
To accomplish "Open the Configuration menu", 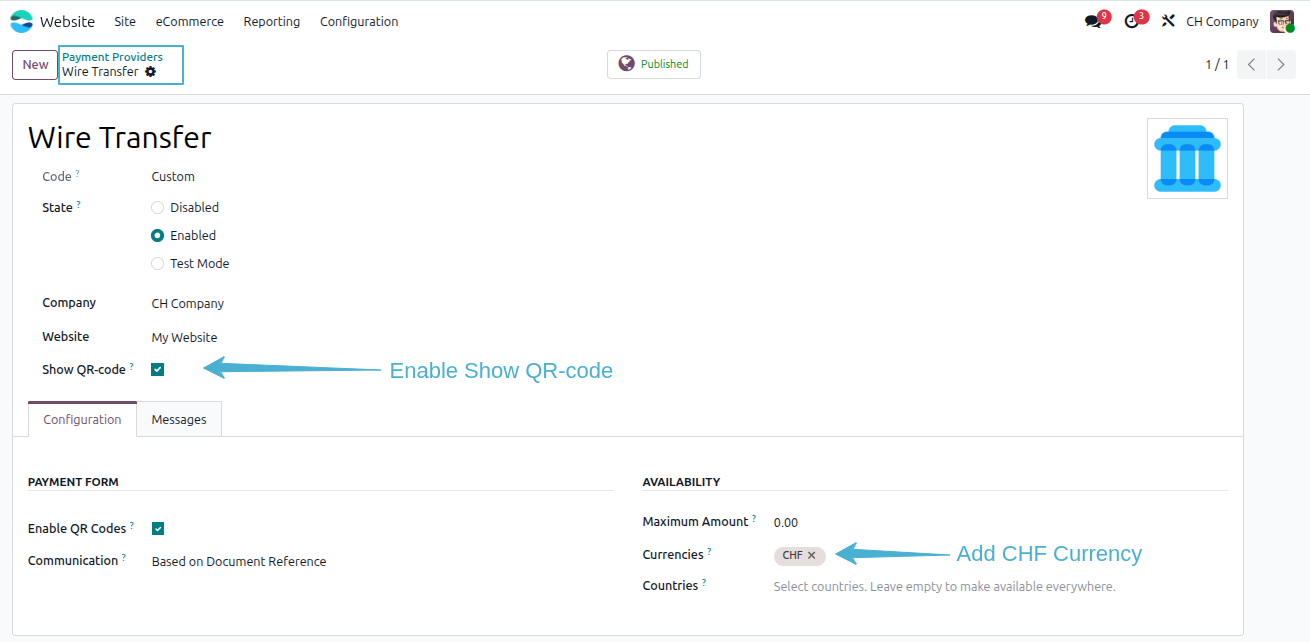I will point(359,21).
